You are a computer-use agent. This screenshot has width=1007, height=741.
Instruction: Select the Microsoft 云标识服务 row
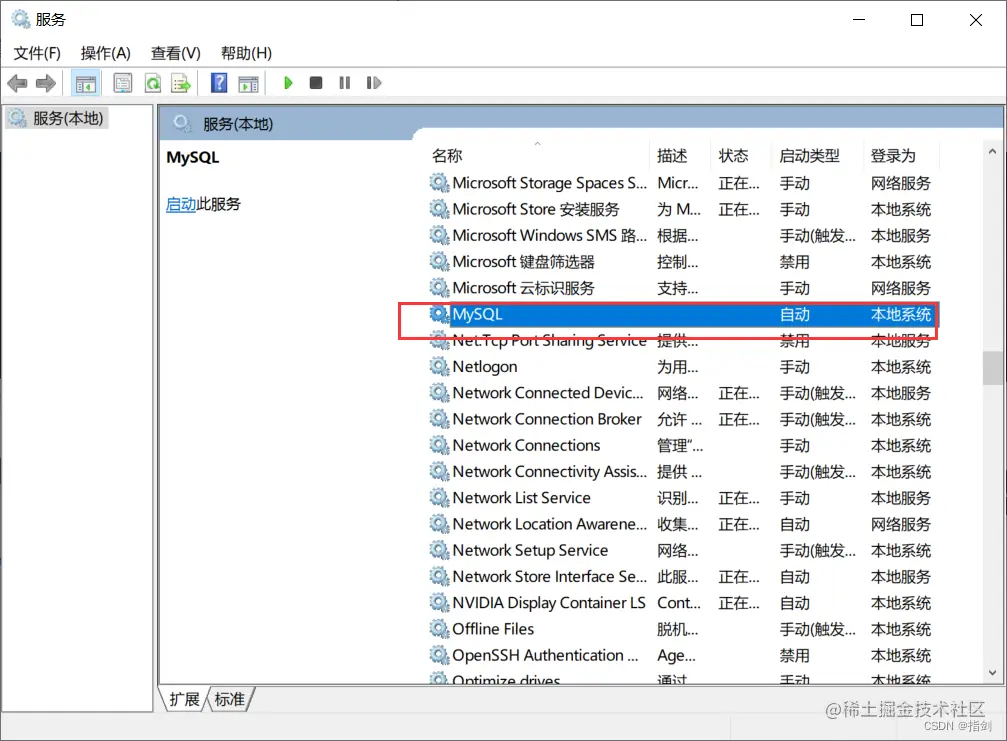(x=683, y=288)
